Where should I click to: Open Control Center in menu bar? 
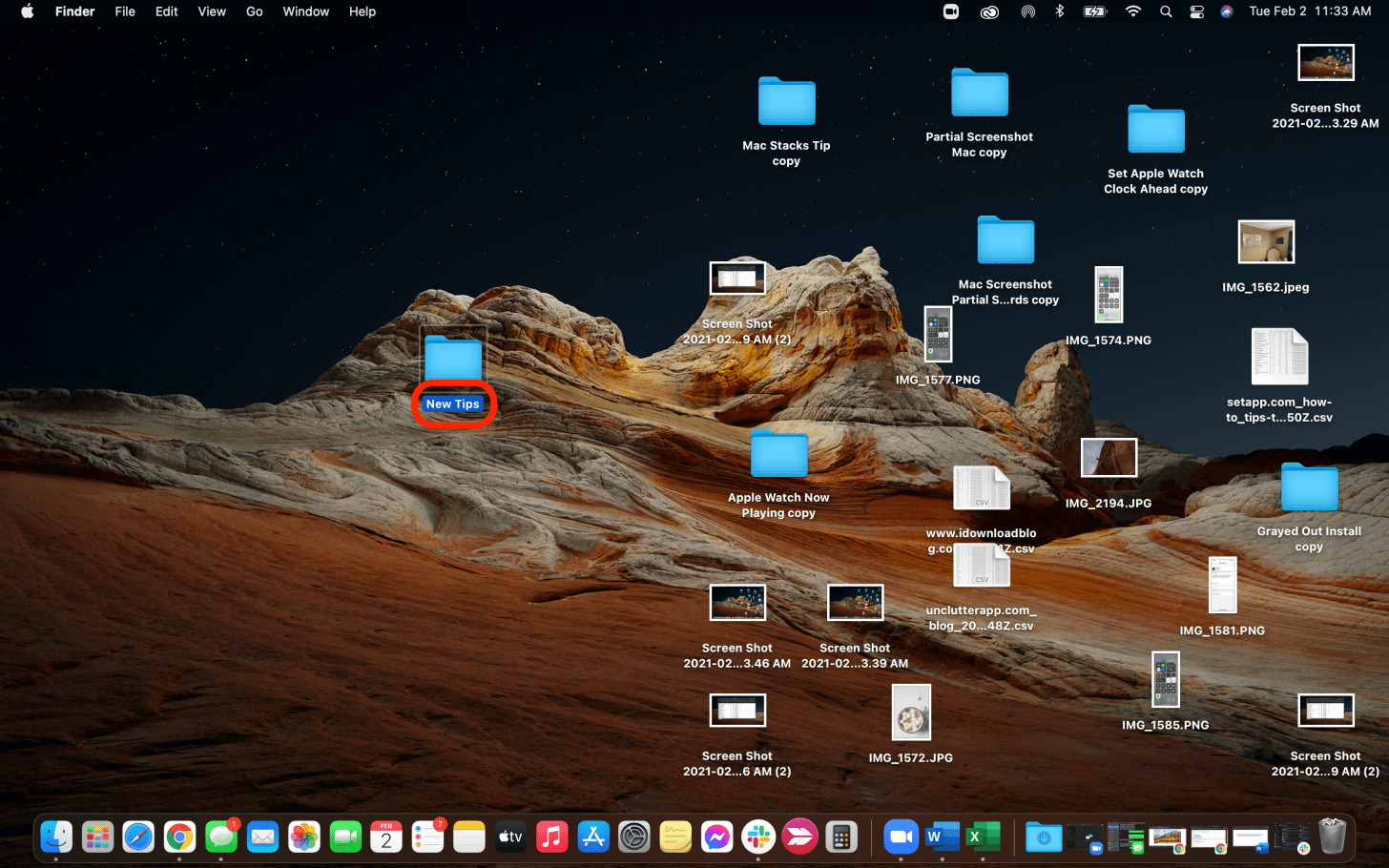1196,11
